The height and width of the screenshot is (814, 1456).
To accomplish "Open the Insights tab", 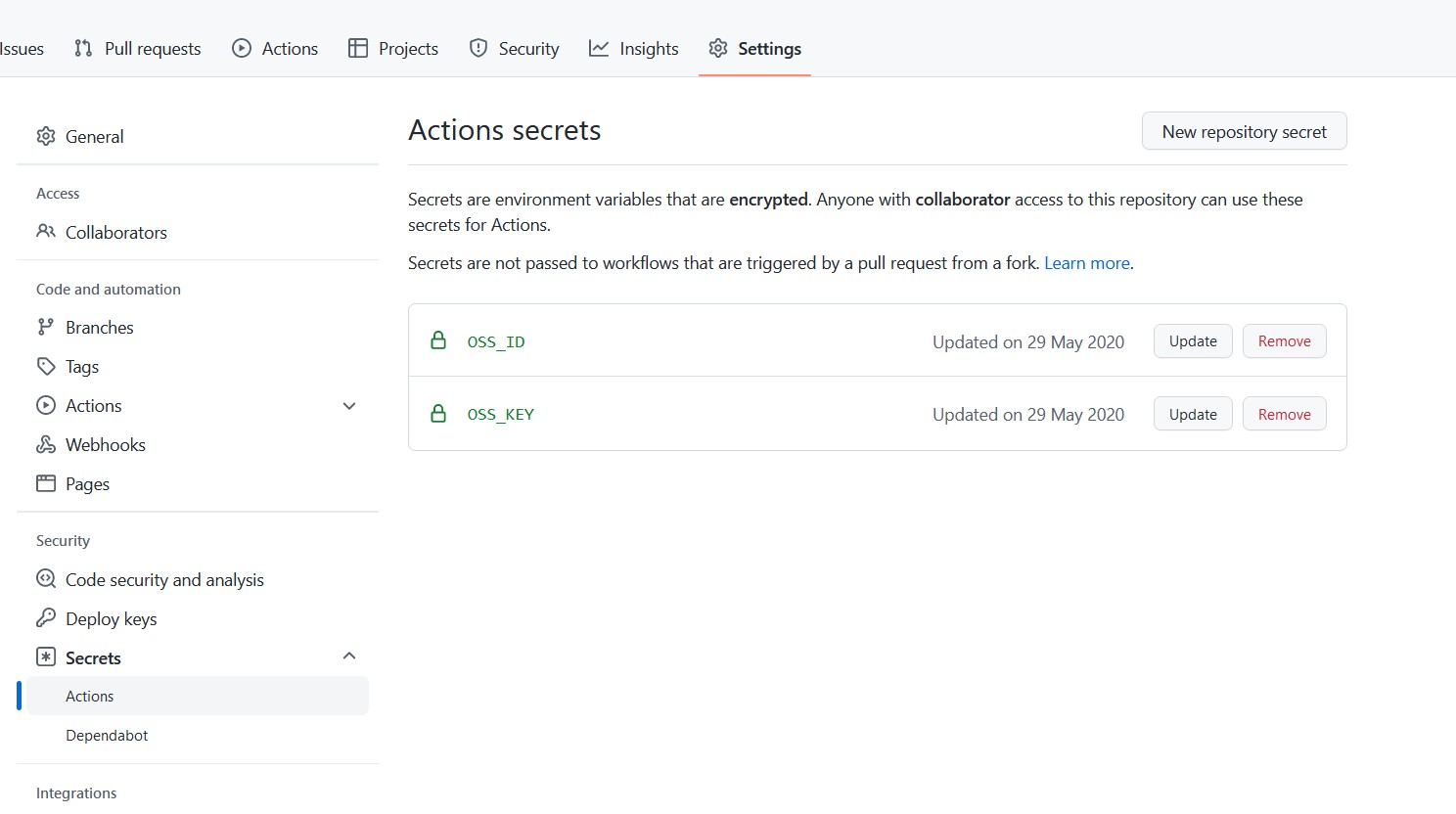I will (633, 48).
